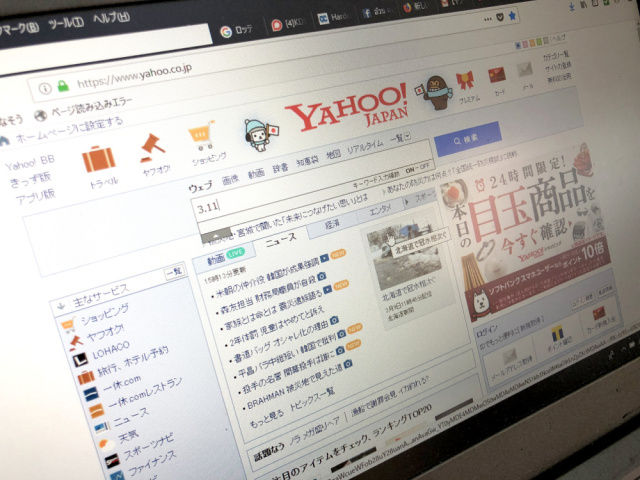Viewport: 640px width, 480px height.
Task: Click the カード red card icon
Action: click(497, 75)
